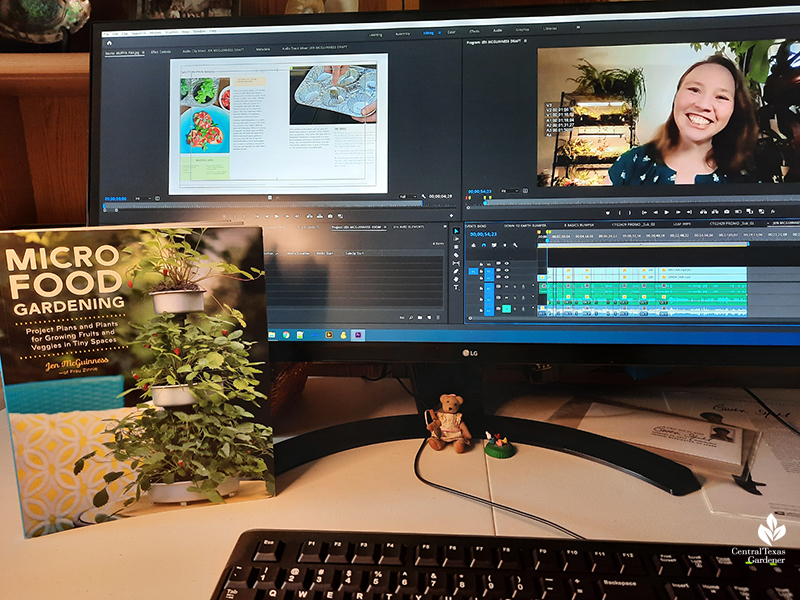The height and width of the screenshot is (600, 800).
Task: Toggle Linked Selection in timeline
Action: (x=494, y=245)
